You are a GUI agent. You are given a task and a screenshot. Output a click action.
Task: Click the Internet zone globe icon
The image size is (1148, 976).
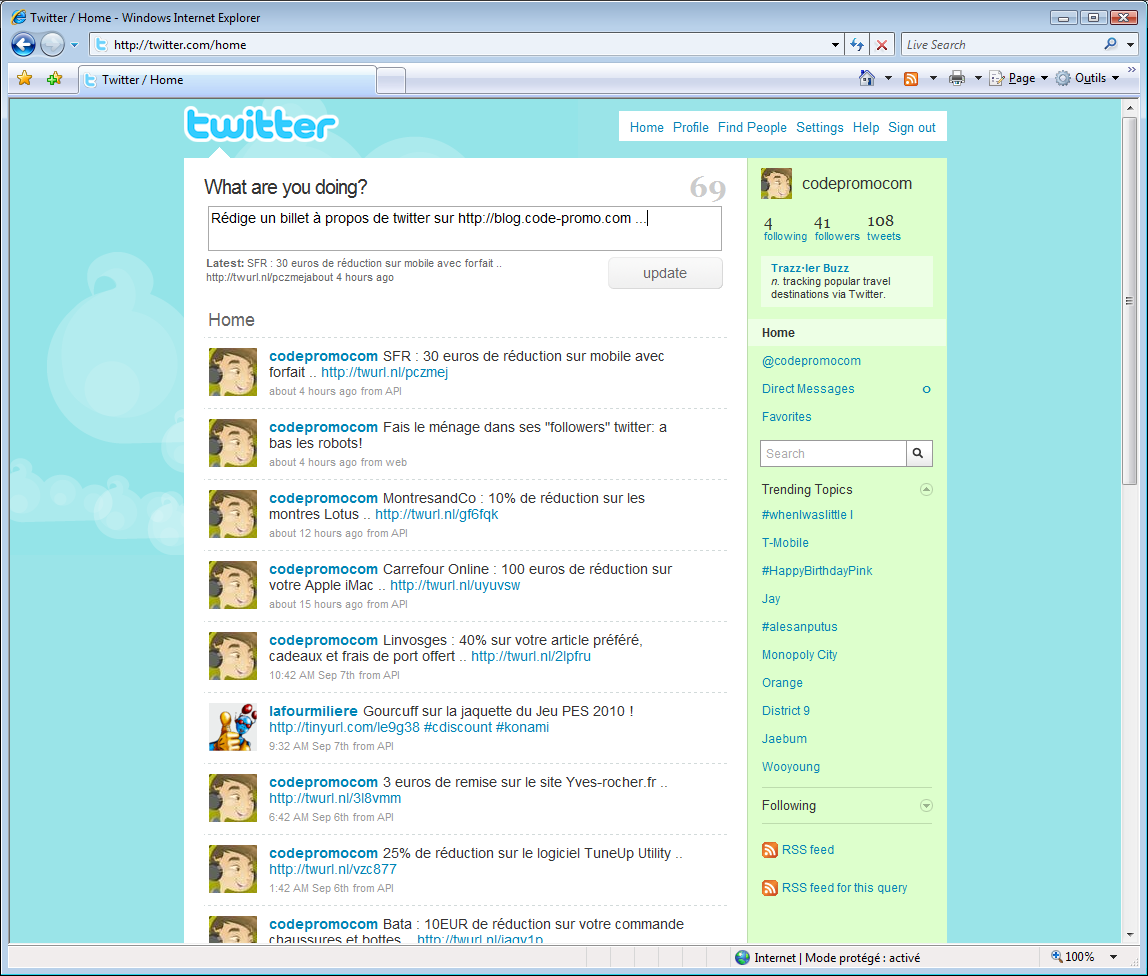[742, 957]
